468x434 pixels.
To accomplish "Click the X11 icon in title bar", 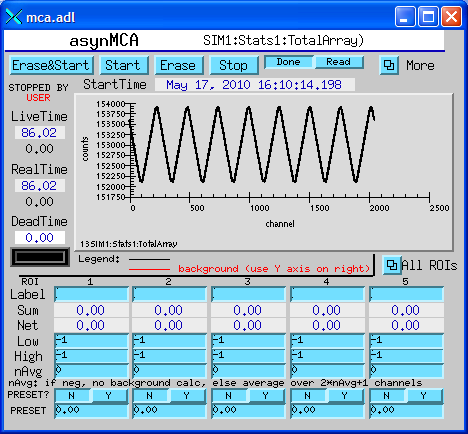I will tap(14, 17).
